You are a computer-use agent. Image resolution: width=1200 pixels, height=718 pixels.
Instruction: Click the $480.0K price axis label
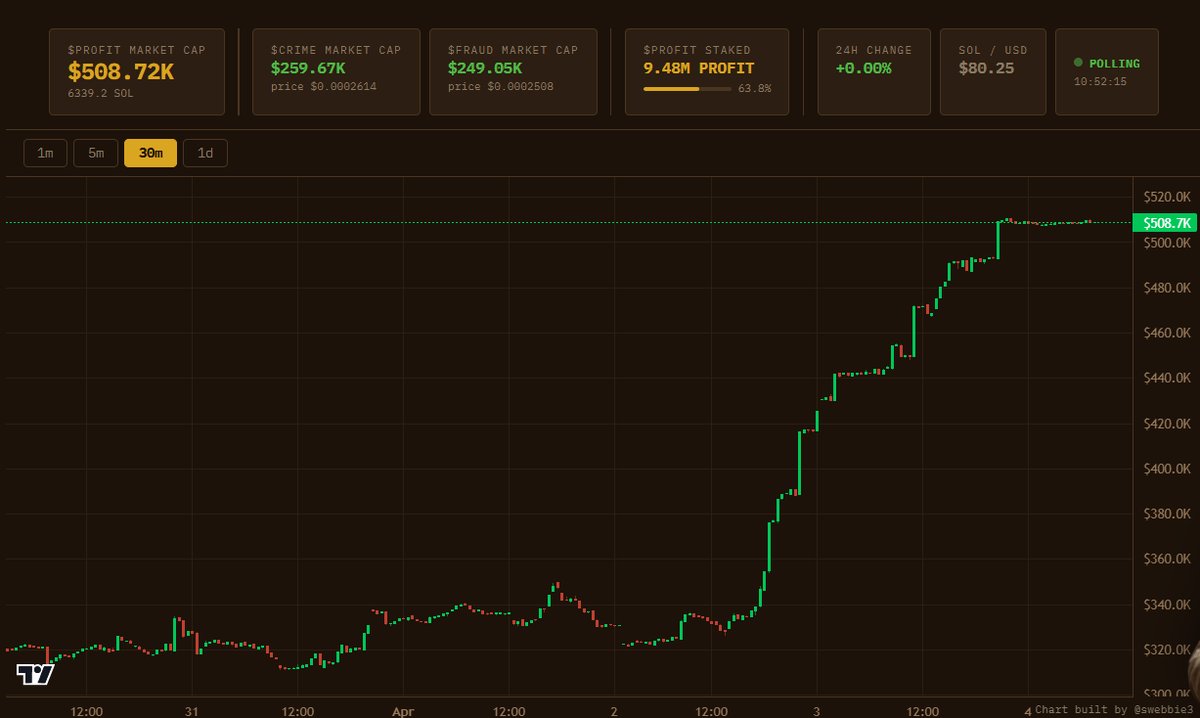[x=1167, y=288]
